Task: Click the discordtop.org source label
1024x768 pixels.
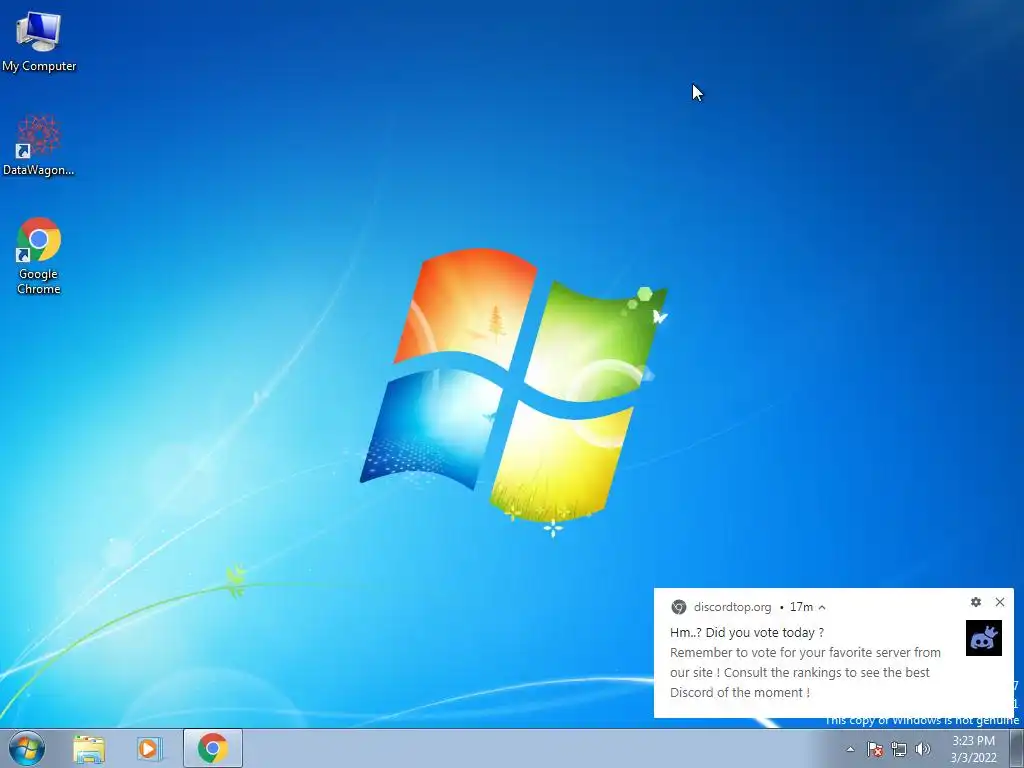Action: pos(732,607)
